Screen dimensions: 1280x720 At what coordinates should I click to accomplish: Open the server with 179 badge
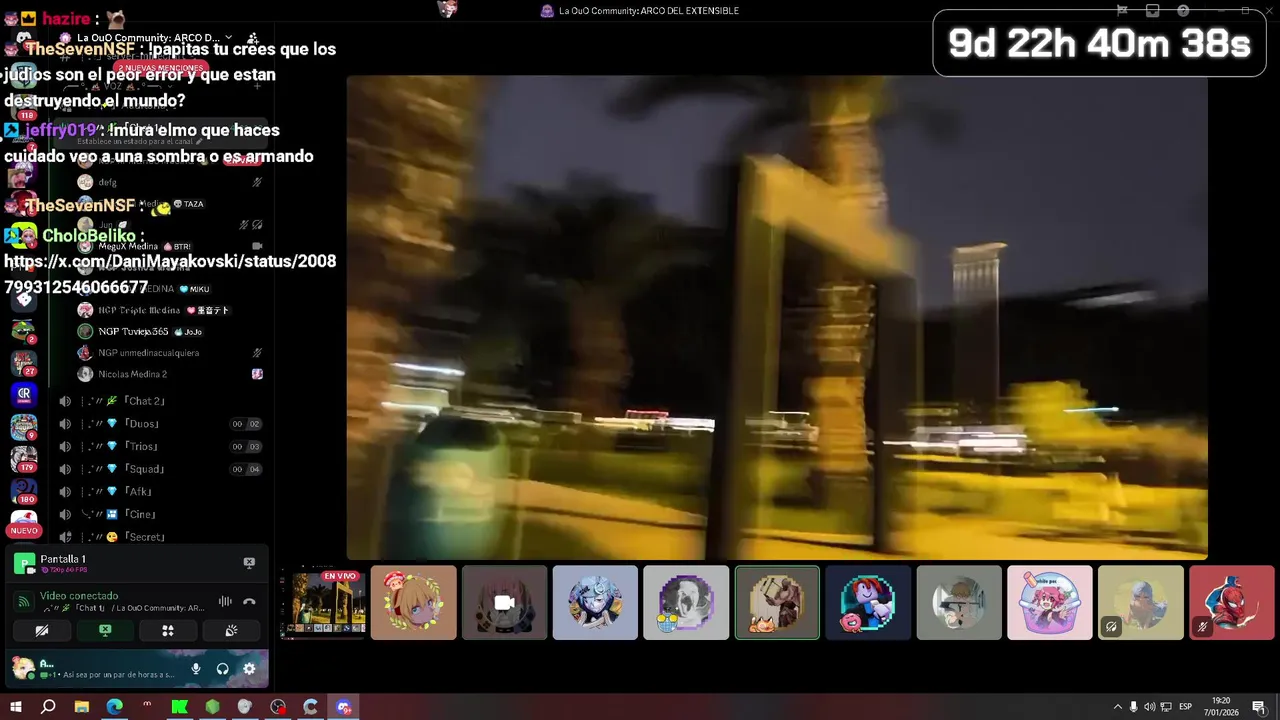point(24,459)
